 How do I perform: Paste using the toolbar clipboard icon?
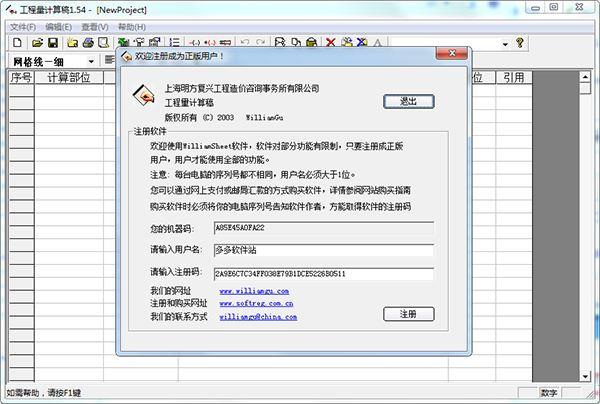311,42
